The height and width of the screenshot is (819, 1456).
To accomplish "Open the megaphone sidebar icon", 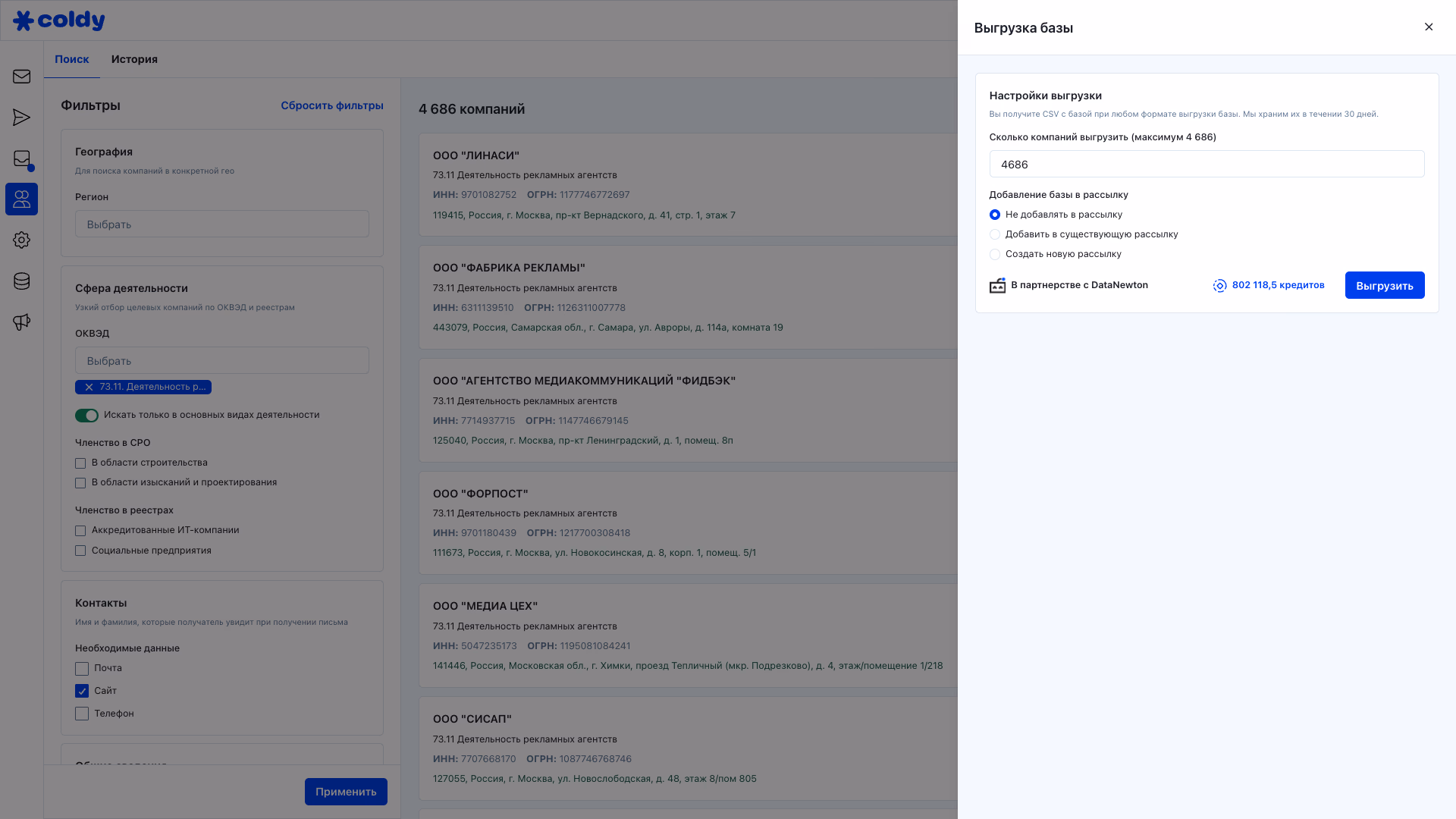I will coord(21,322).
